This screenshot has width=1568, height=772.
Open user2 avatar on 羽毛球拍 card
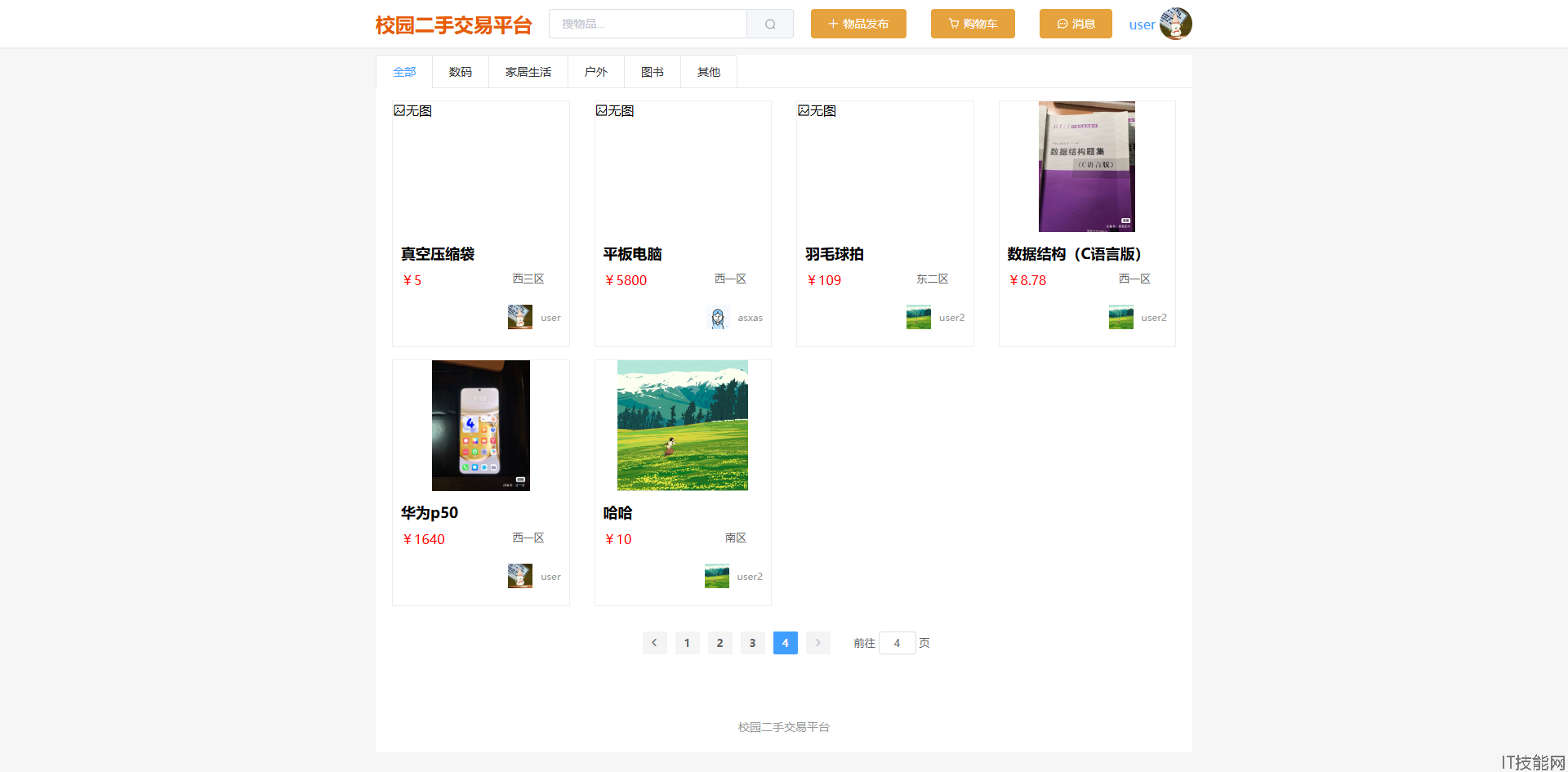point(919,317)
